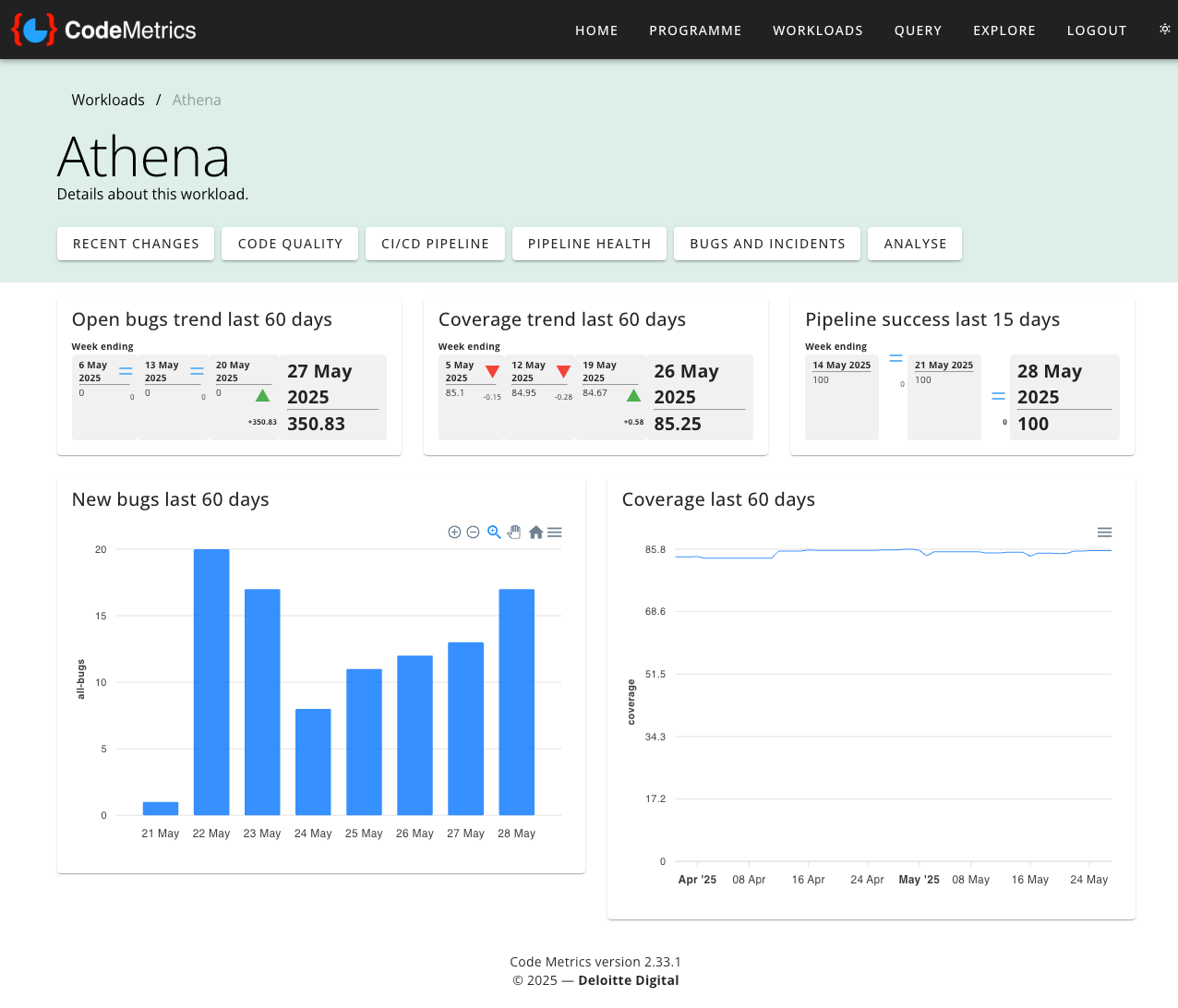The height and width of the screenshot is (1008, 1178).
Task: Click red down arrow for 12 May coverage
Action: tap(563, 372)
